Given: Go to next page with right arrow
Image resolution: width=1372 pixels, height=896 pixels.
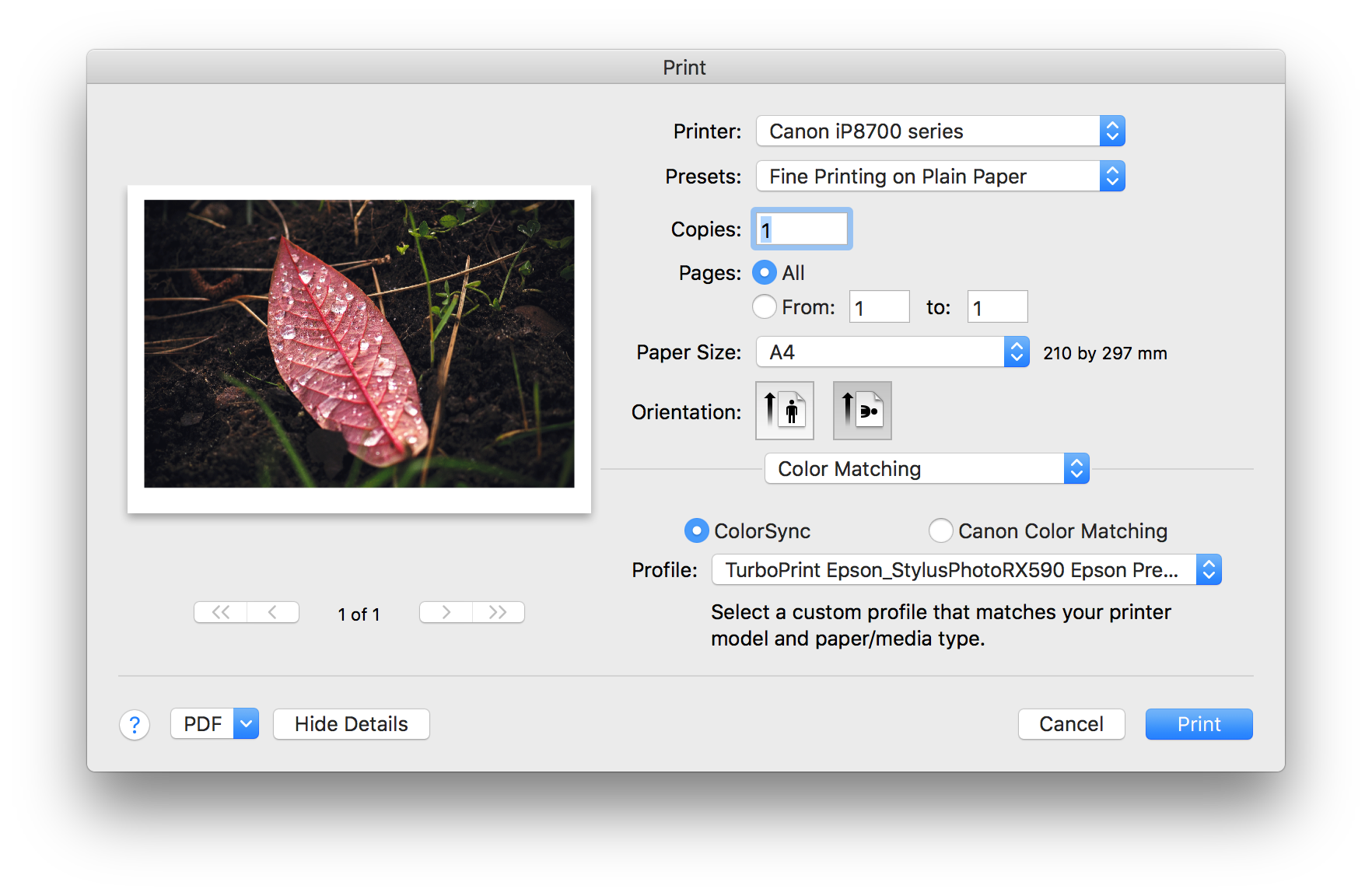Looking at the screenshot, I should pos(446,612).
